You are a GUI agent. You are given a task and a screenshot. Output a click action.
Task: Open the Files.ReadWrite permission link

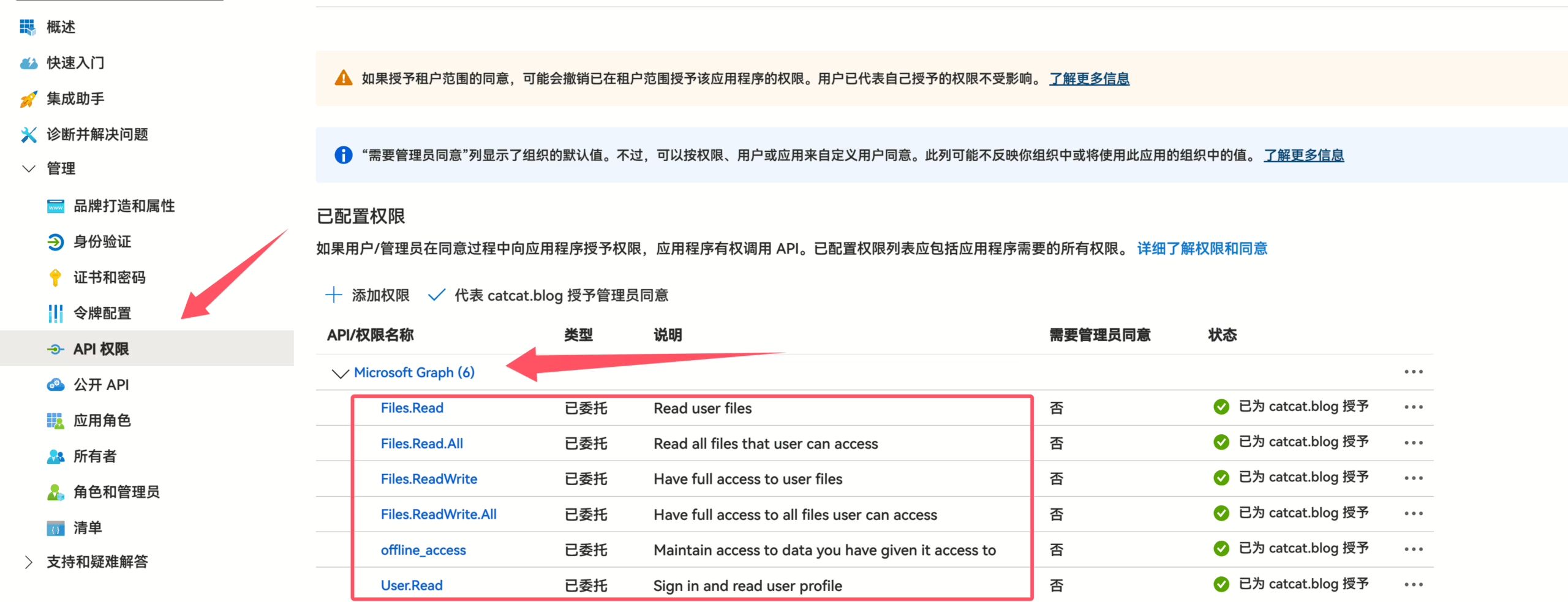point(429,479)
